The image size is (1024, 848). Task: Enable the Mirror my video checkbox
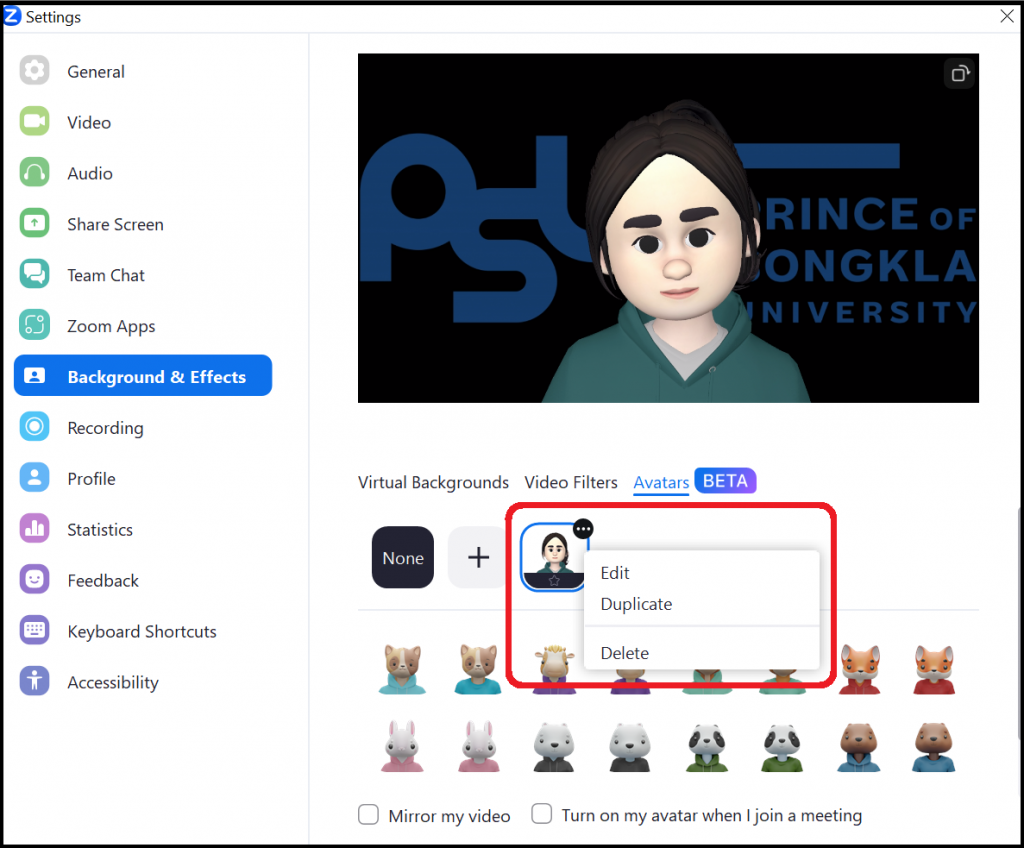[x=368, y=815]
